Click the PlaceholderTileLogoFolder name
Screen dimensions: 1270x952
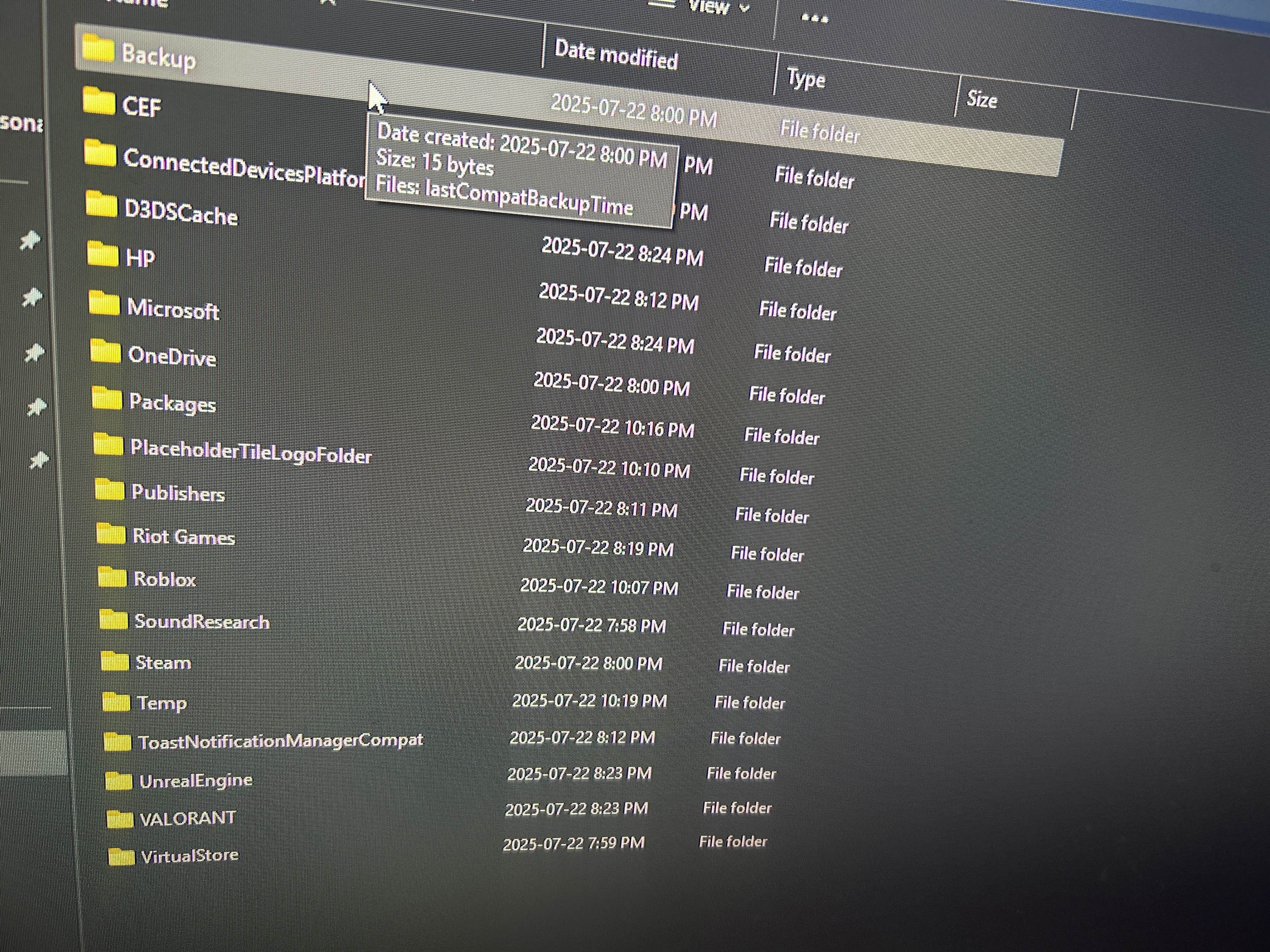[251, 452]
